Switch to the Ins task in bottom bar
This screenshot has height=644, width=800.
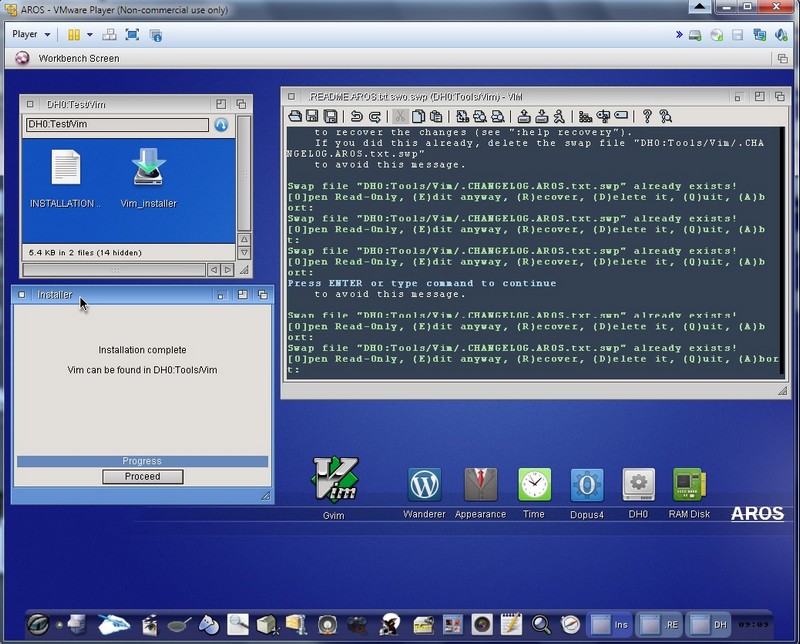click(x=610, y=624)
